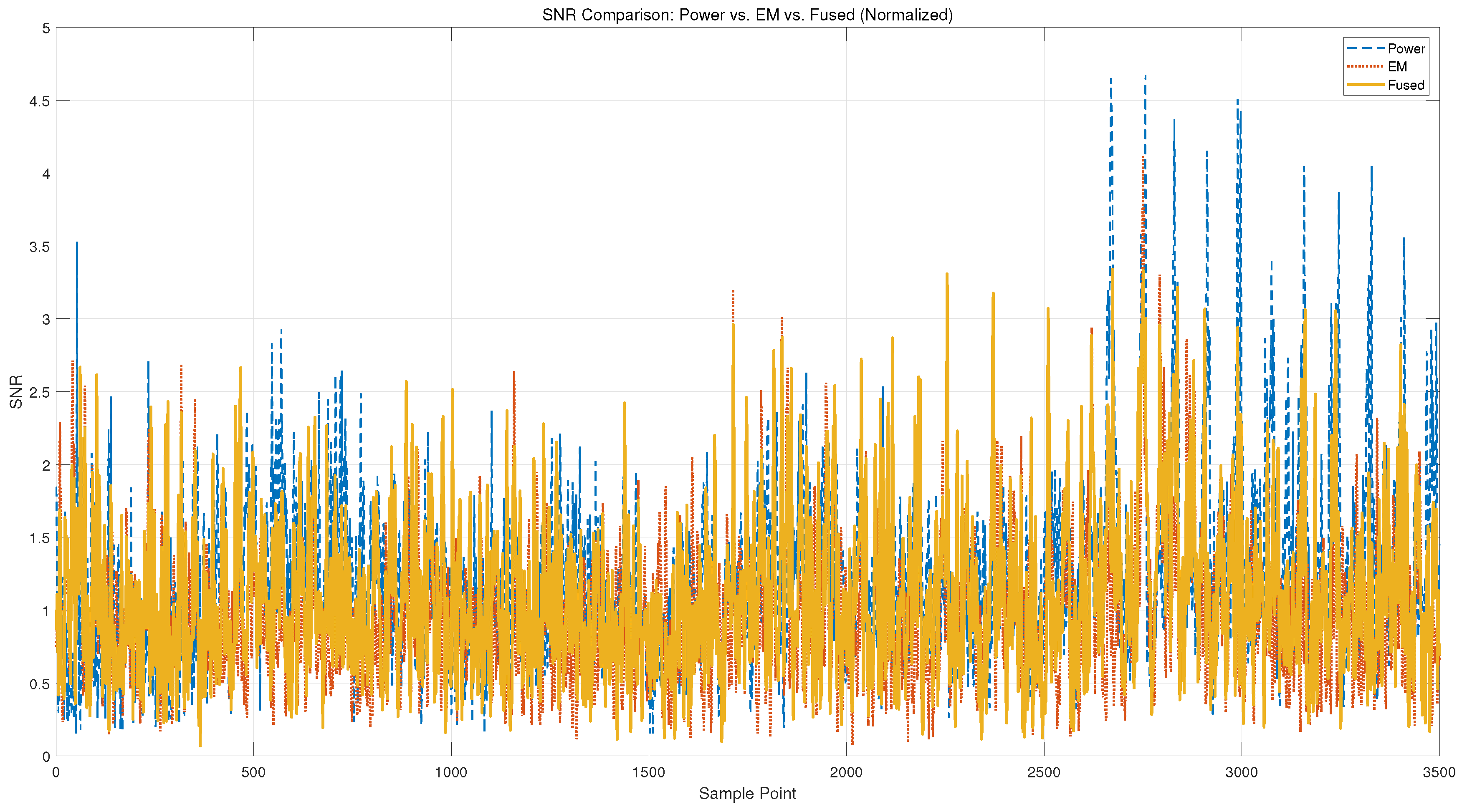Click the 1500 x-axis tick label

point(648,772)
